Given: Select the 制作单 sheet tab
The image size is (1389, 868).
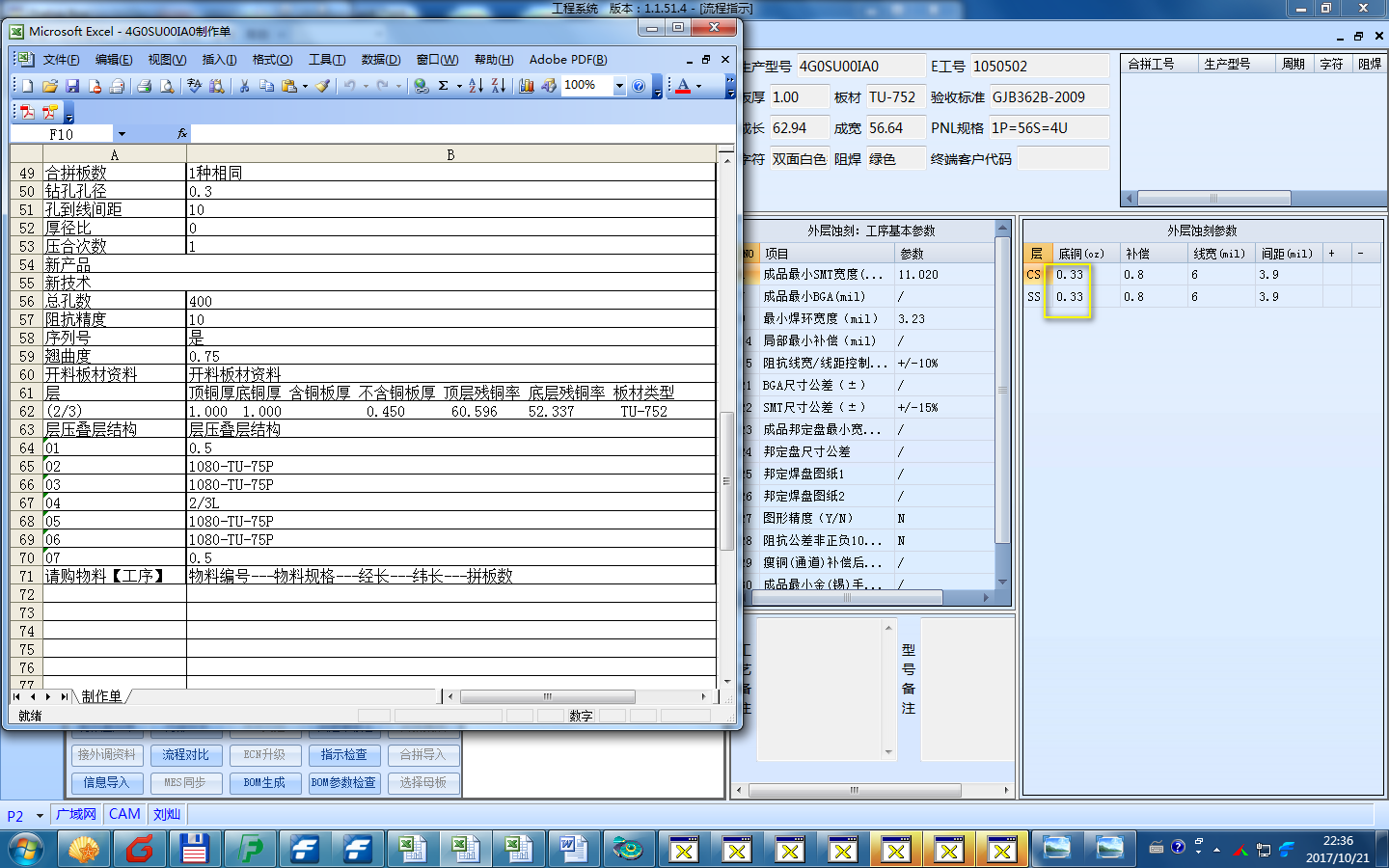Looking at the screenshot, I should point(101,696).
